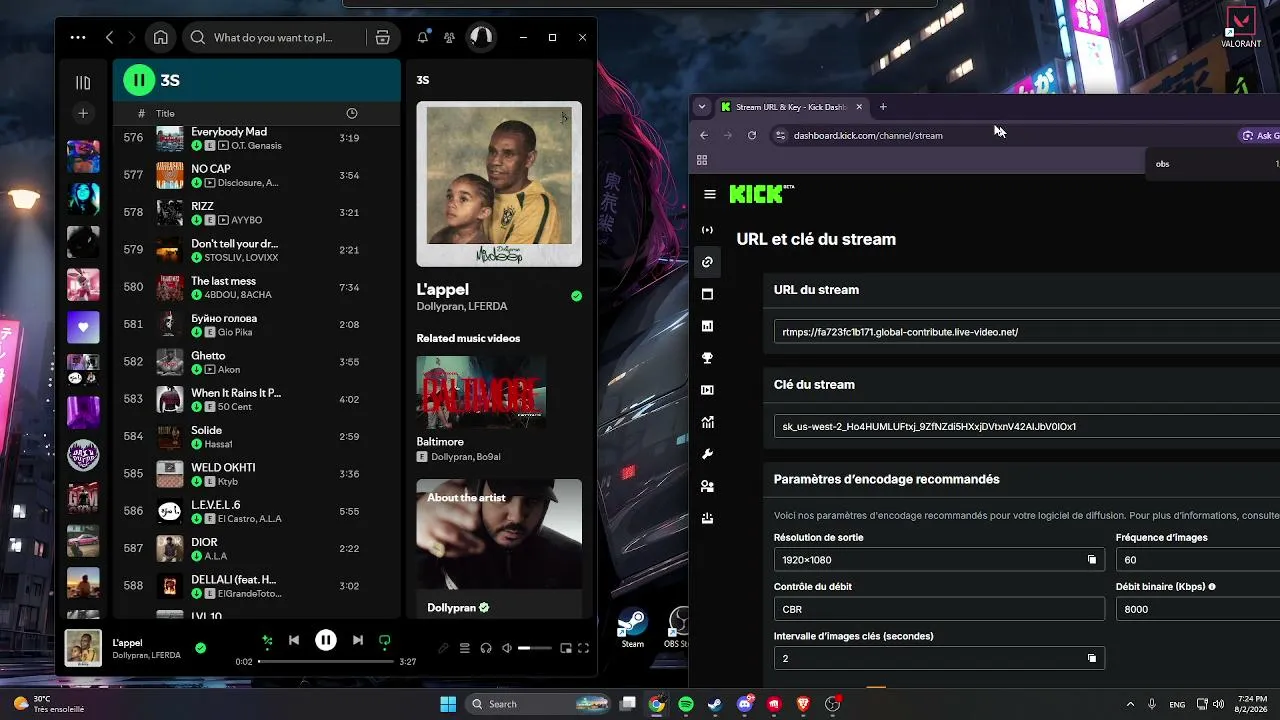
Task: Open the Spotify queue icon
Action: click(x=464, y=648)
